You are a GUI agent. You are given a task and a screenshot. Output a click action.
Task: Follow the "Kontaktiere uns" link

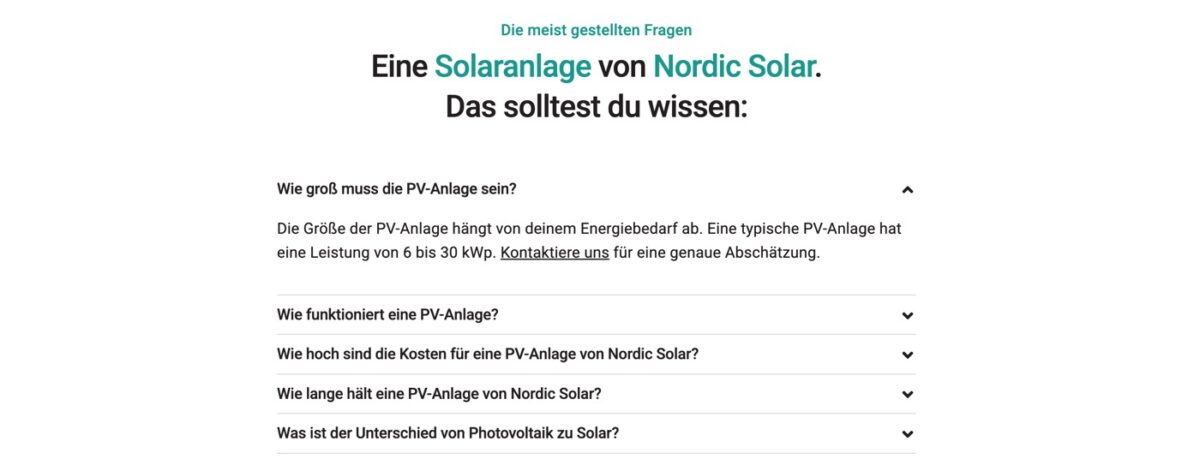coord(555,253)
